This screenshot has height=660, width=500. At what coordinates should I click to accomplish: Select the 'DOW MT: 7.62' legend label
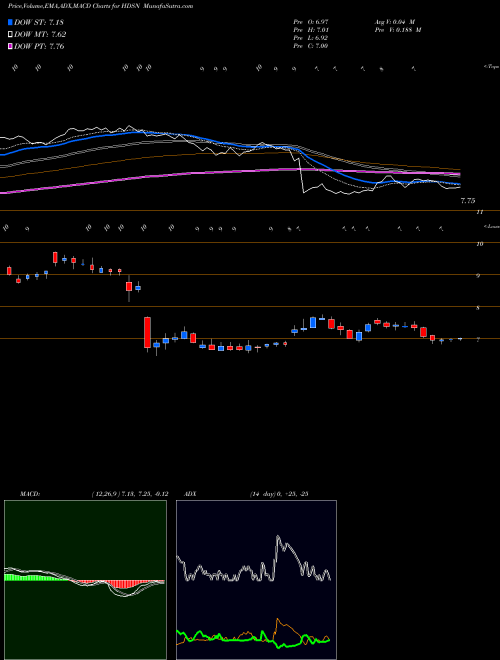click(40, 35)
